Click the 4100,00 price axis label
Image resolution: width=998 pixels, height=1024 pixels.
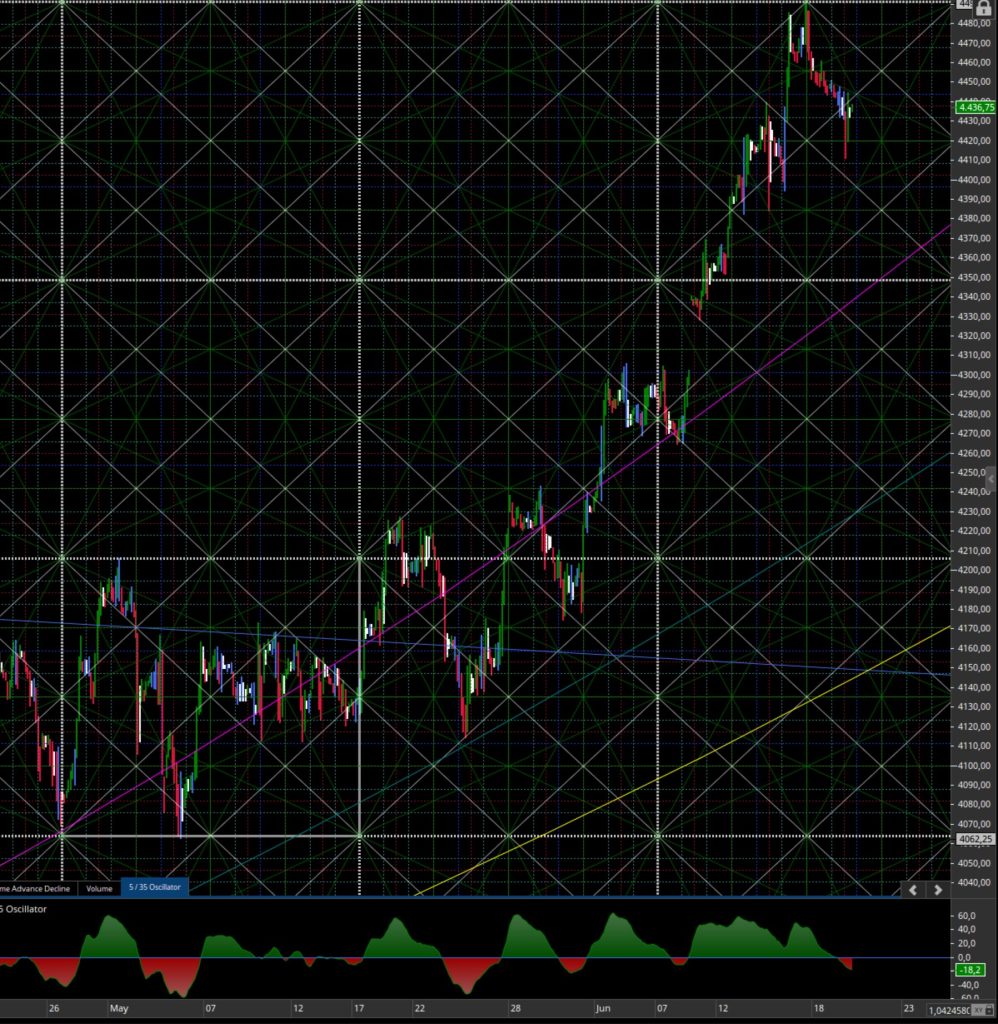[974, 765]
